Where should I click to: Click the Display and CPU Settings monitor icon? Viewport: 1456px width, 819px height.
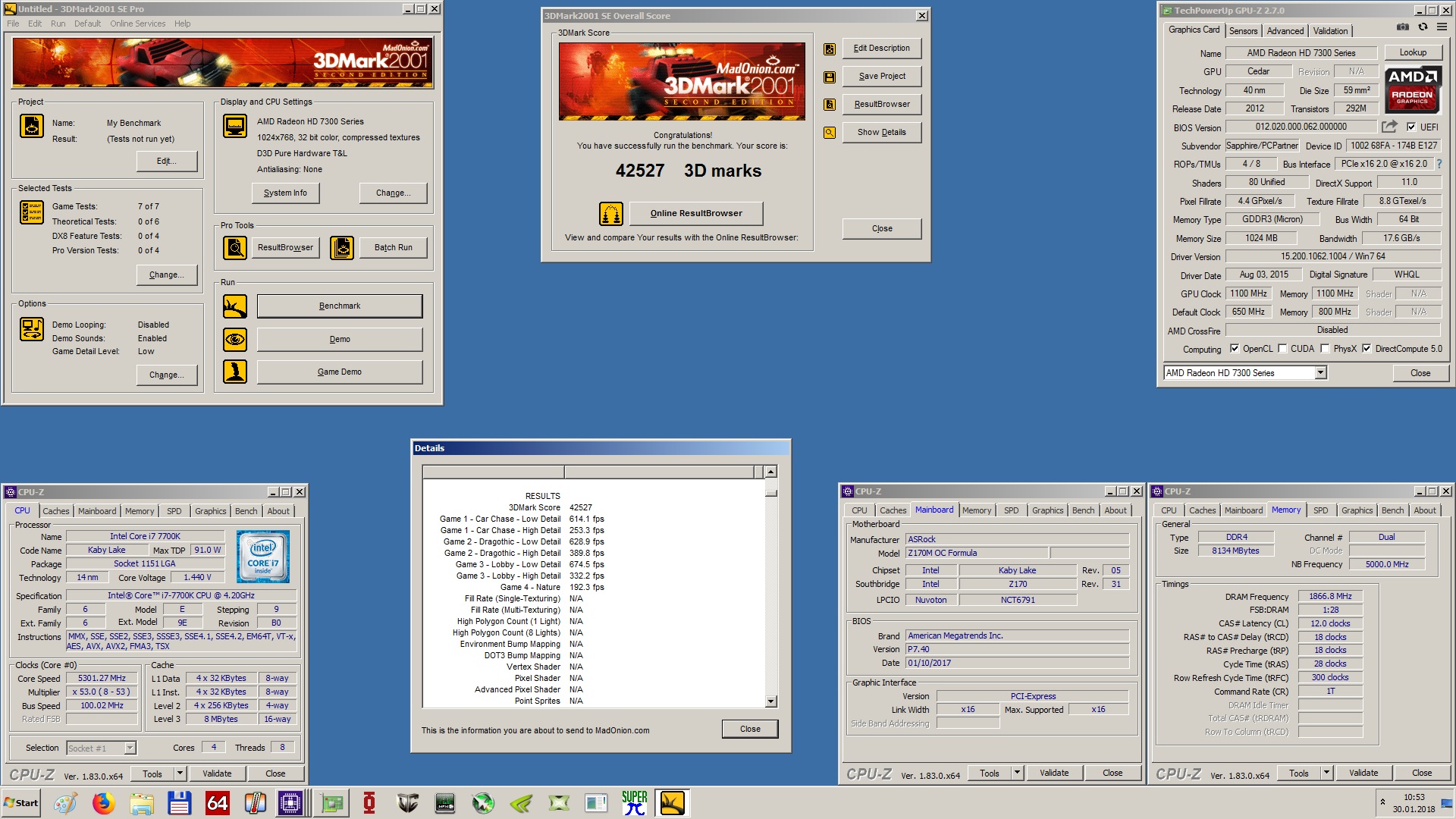[235, 126]
